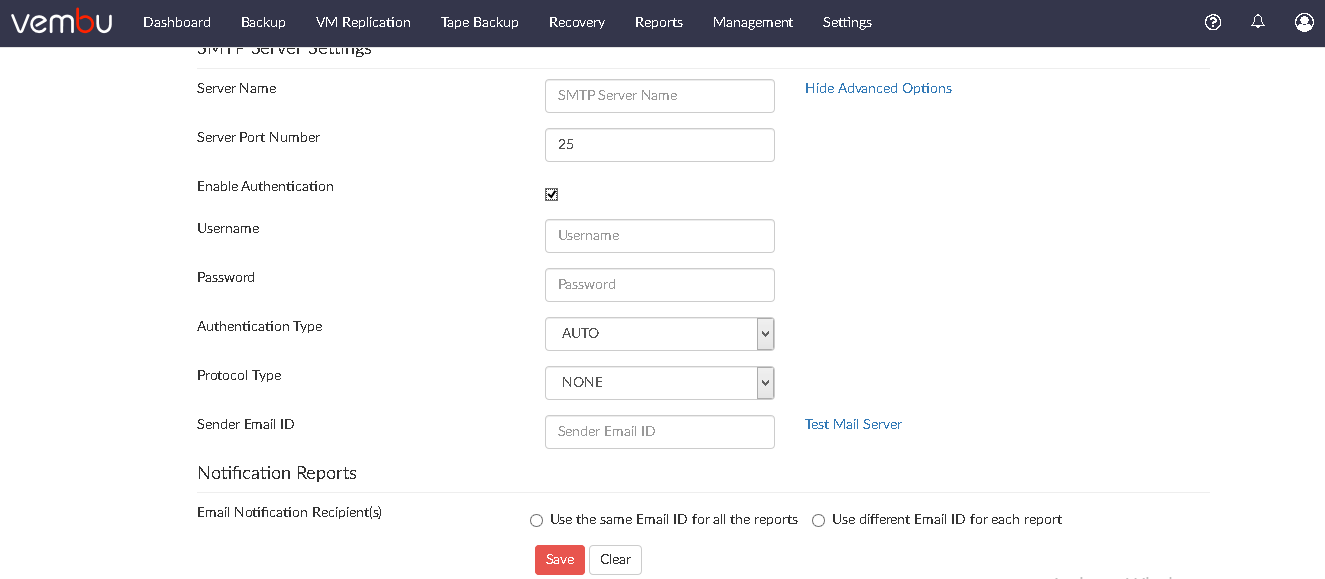1325x579 pixels.
Task: Click the Username input field
Action: 660,236
